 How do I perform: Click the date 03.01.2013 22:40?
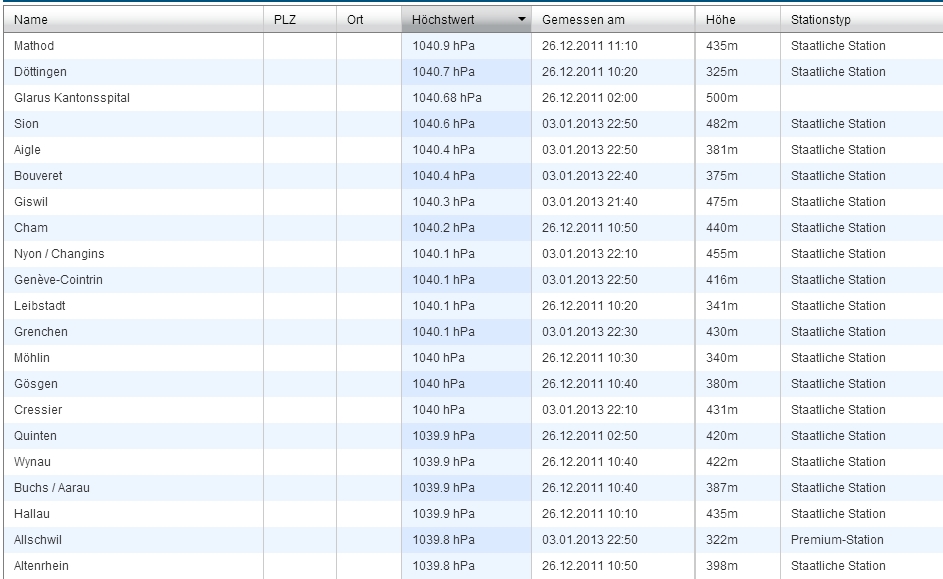click(x=589, y=176)
